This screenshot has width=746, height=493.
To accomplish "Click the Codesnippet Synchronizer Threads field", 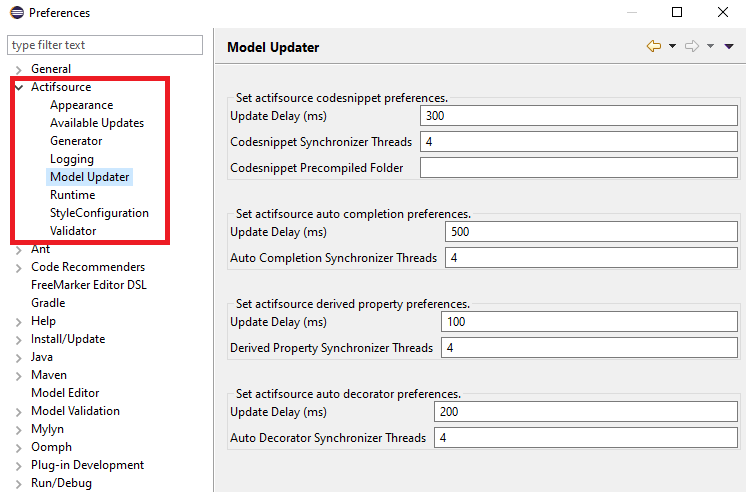I will click(x=577, y=142).
